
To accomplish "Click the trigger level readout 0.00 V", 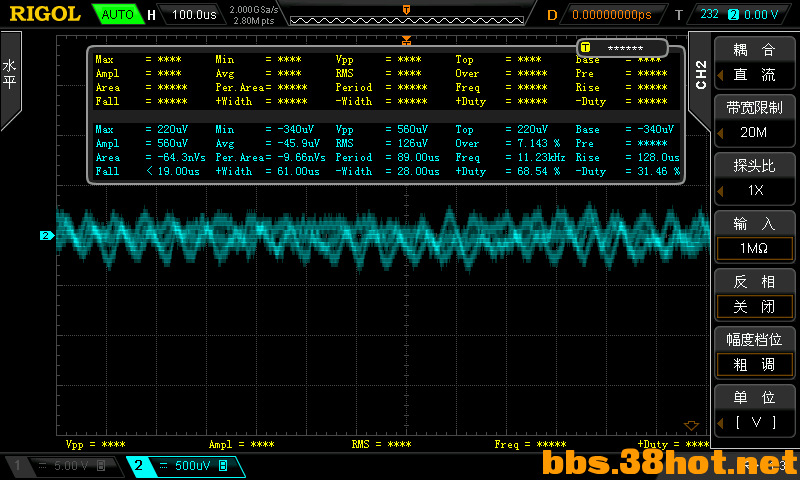I will (x=761, y=14).
